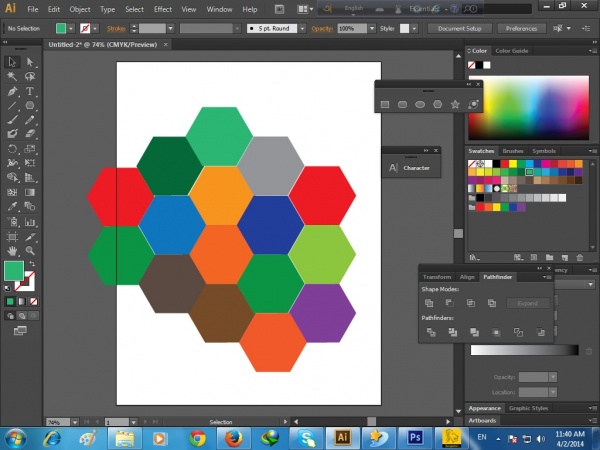Select the Direct Selection tool
600x450 pixels.
point(30,62)
